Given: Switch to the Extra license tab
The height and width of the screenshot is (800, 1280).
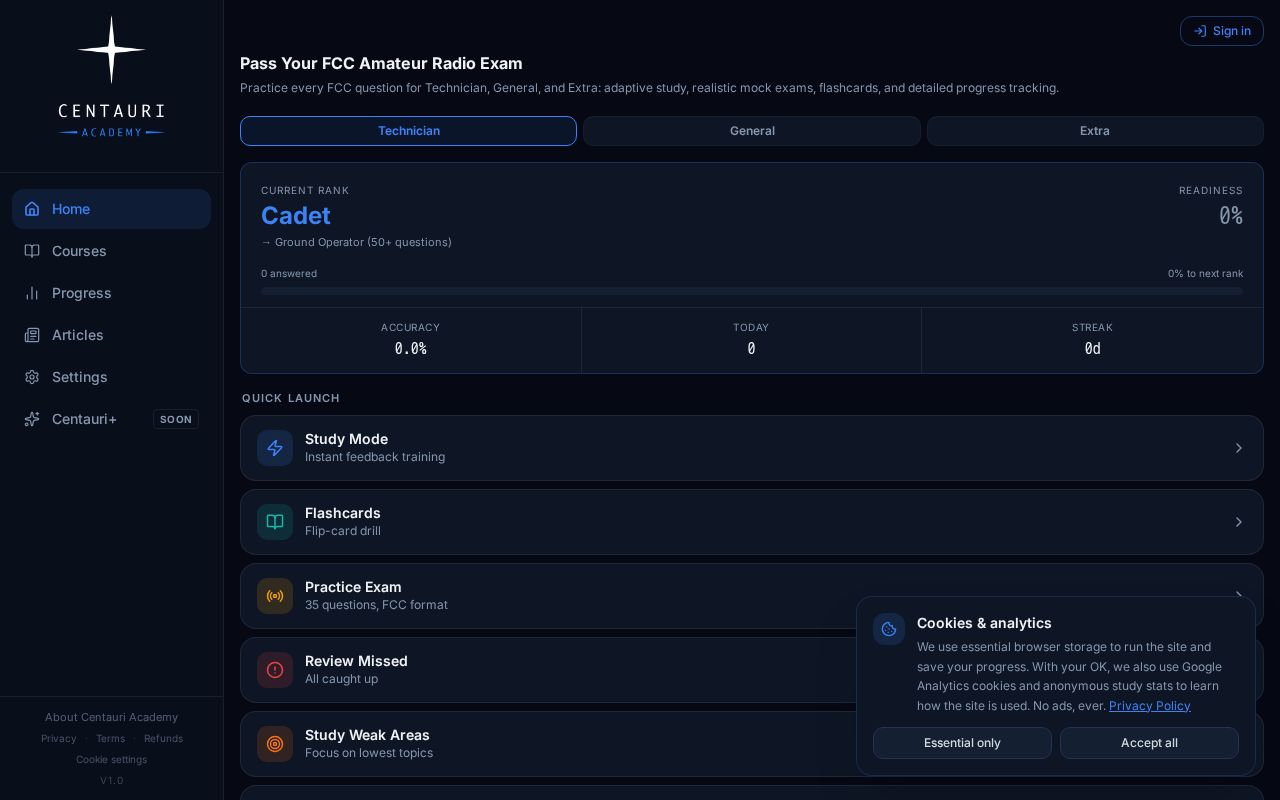Looking at the screenshot, I should tap(1095, 131).
